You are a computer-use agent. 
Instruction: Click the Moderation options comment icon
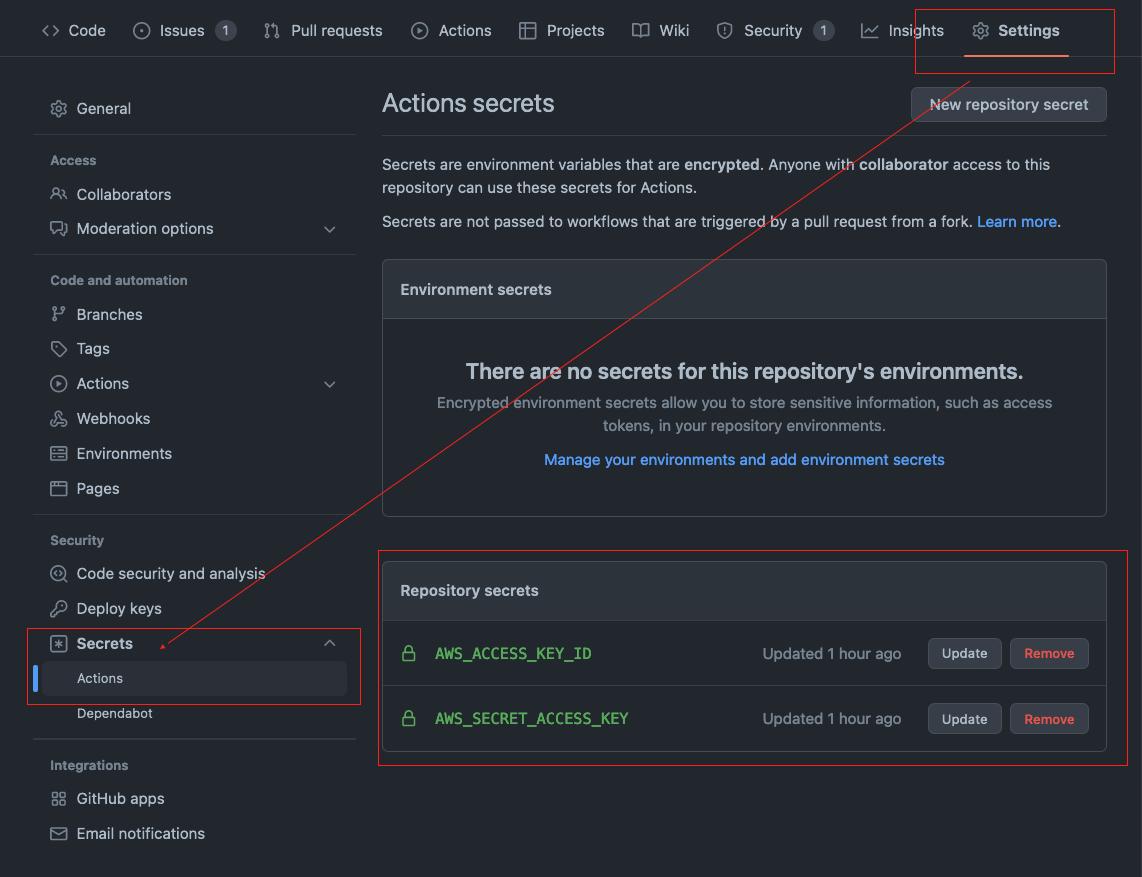coord(58,229)
